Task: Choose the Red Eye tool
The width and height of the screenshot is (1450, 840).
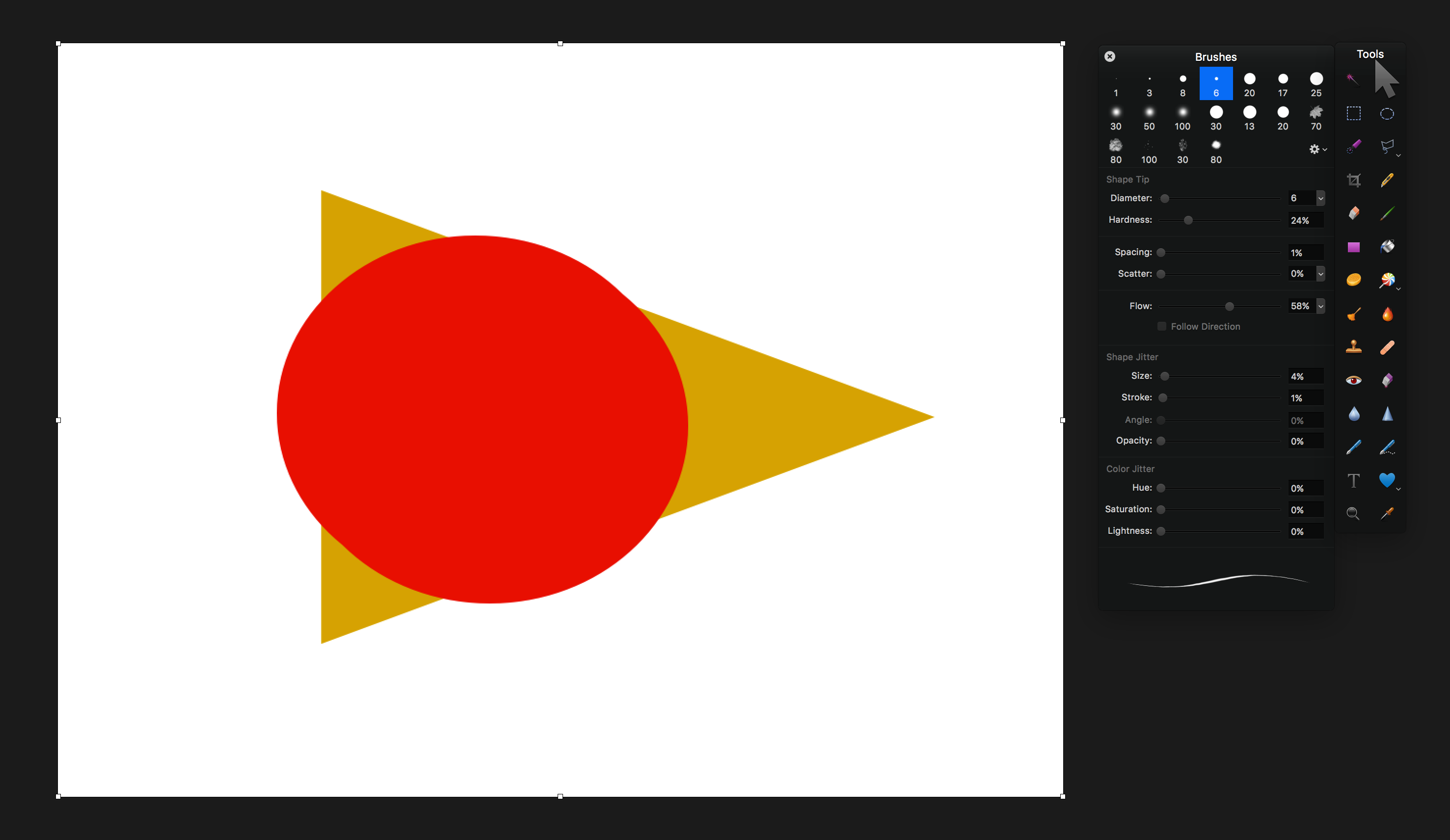Action: [x=1353, y=380]
